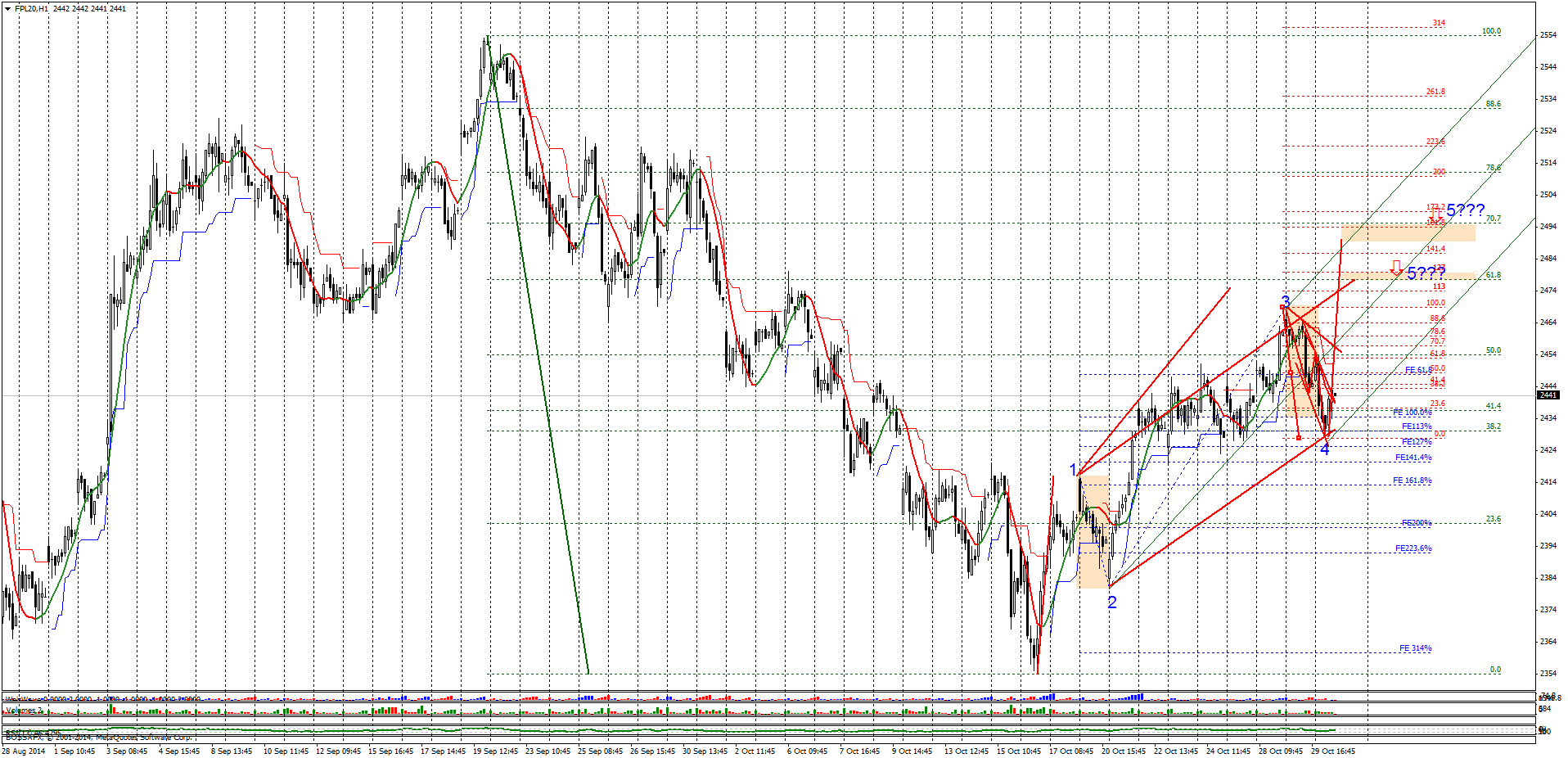This screenshot has height=758, width=1568.
Task: Click the red down arrow beside lower 5???
Action: point(1397,268)
